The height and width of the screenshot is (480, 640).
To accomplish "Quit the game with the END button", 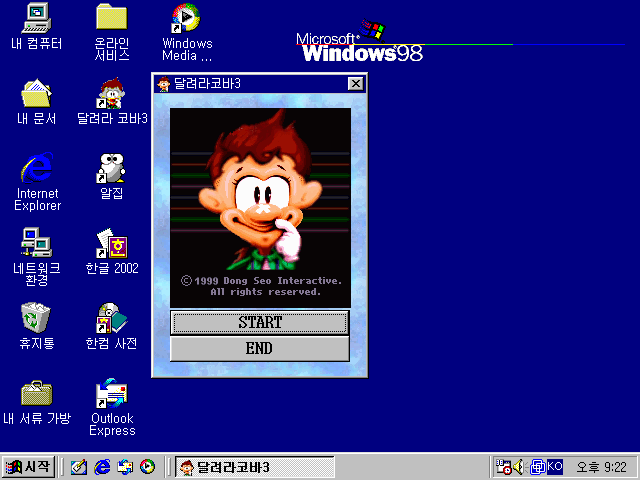I will [x=260, y=349].
